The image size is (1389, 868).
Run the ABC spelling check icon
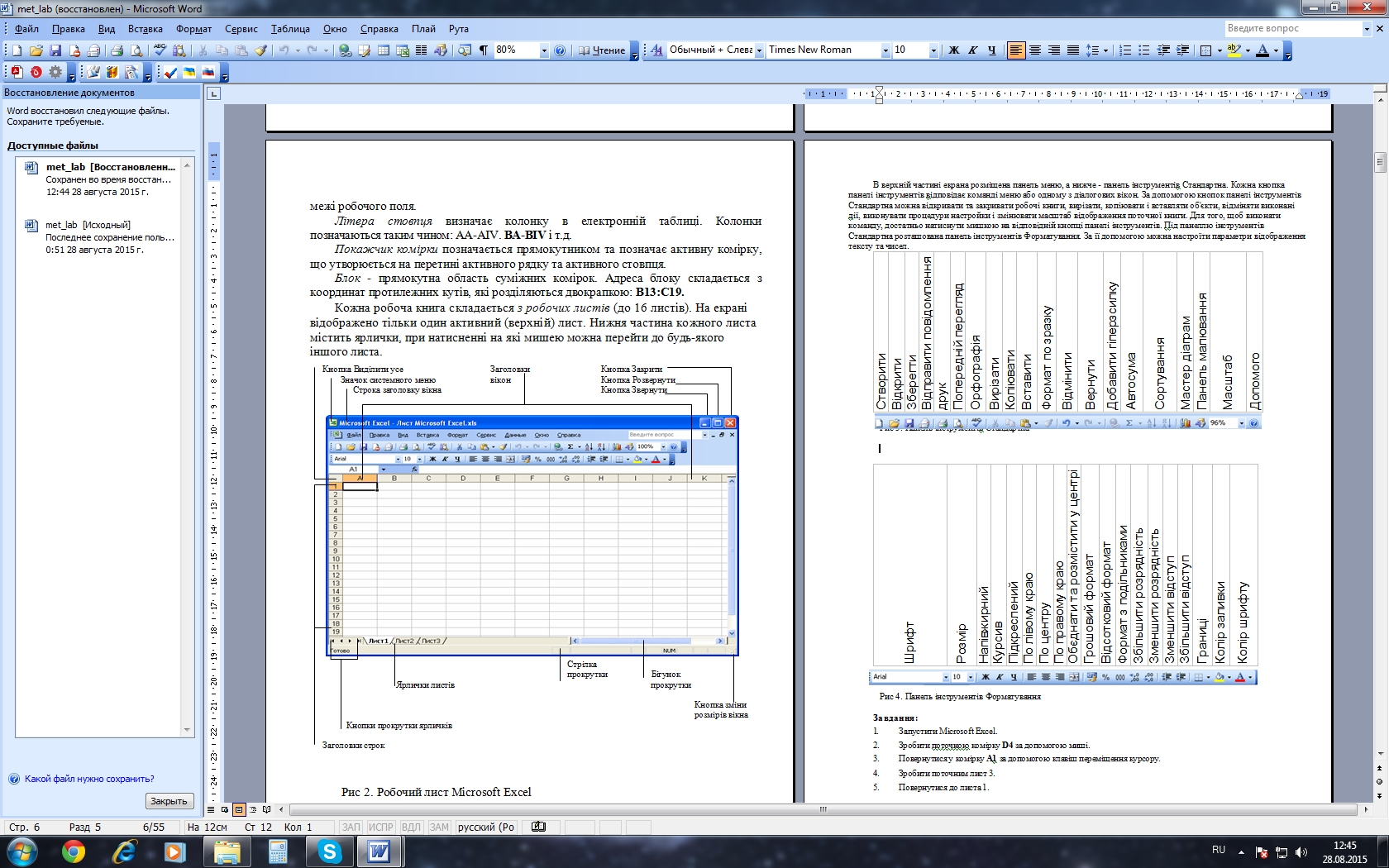click(160, 50)
